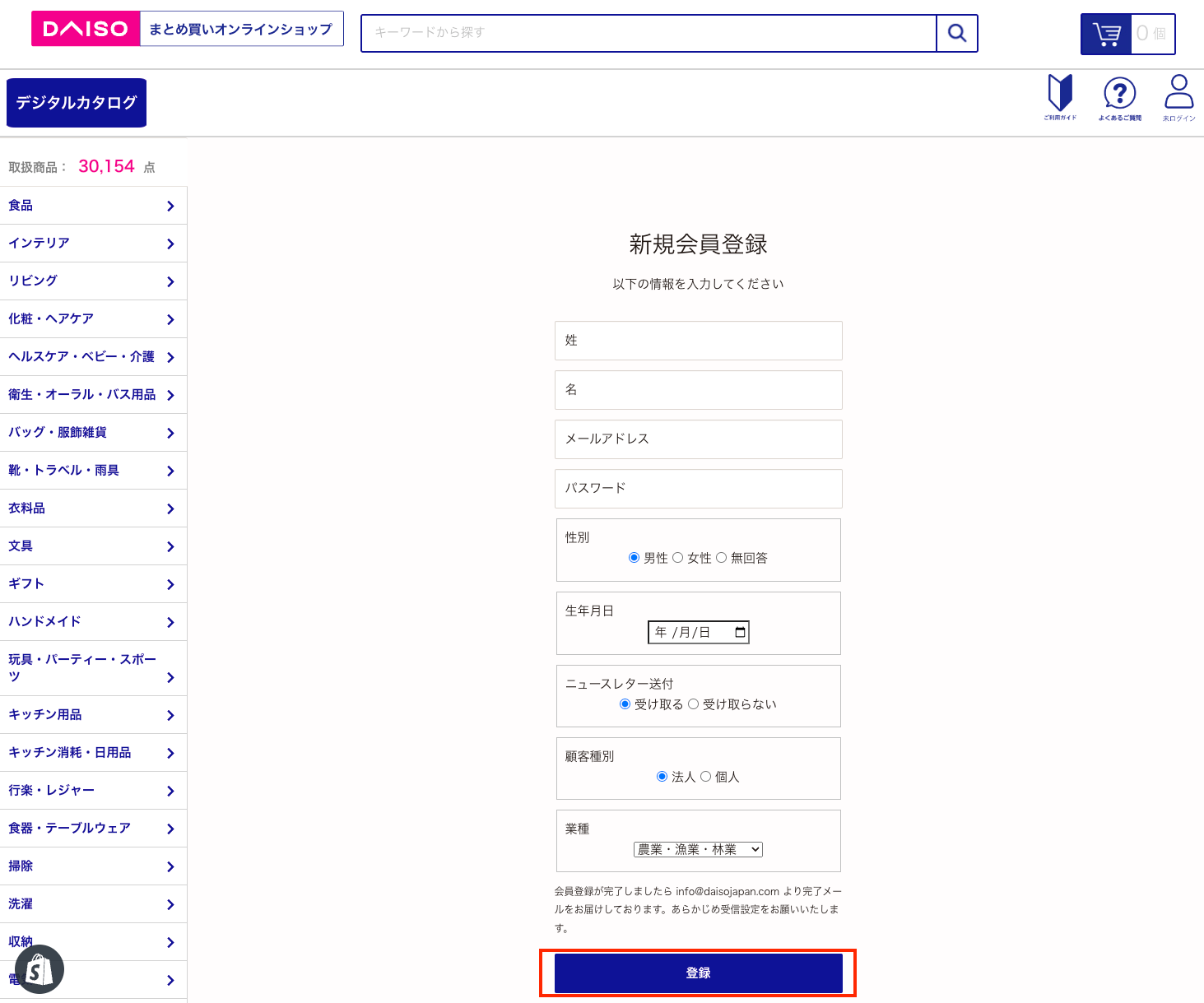The image size is (1204, 1003).
Task: Expand the キッチン用品 category arrow
Action: (170, 715)
